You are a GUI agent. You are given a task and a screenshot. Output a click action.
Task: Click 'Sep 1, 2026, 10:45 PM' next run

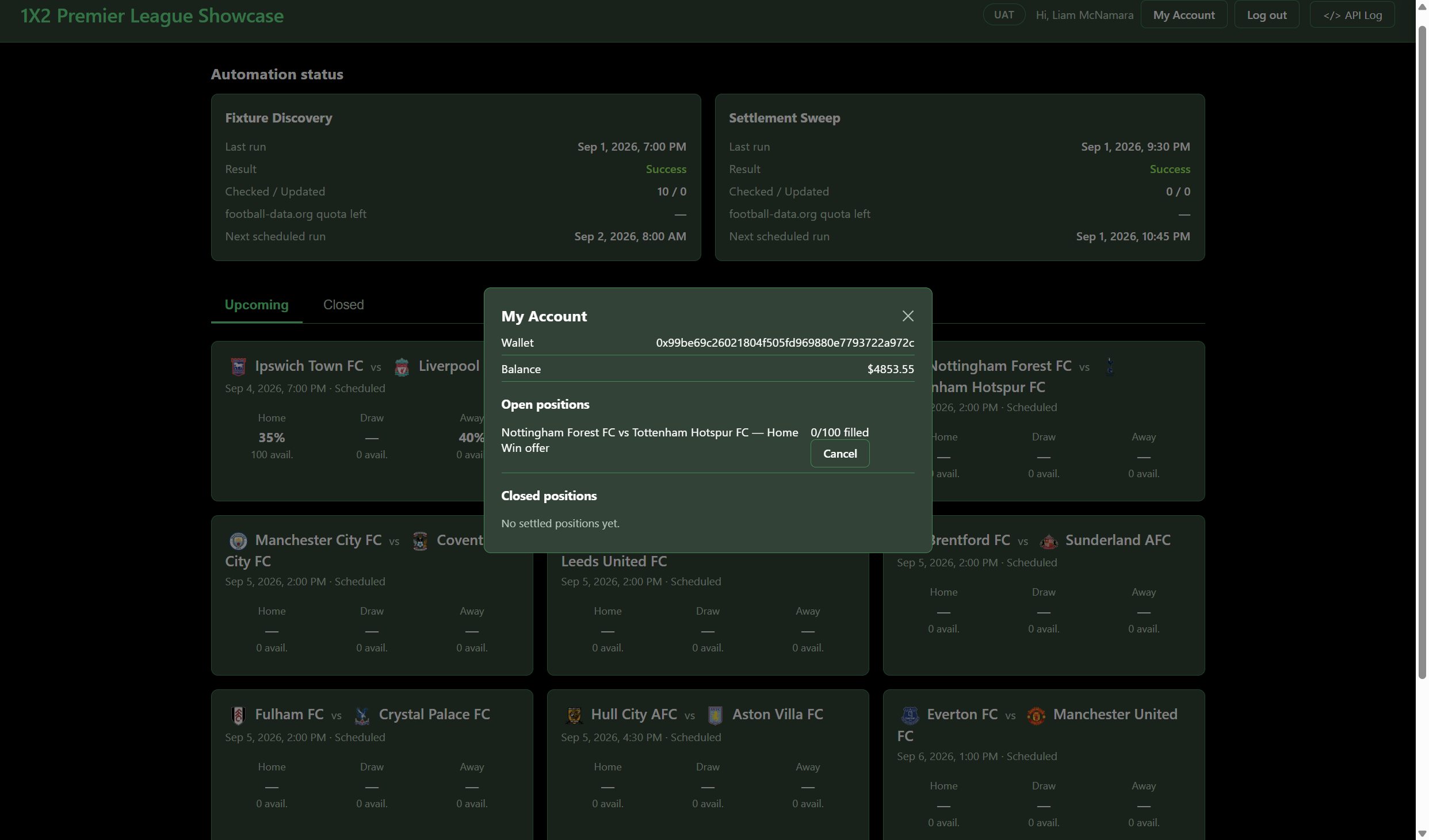1133,236
